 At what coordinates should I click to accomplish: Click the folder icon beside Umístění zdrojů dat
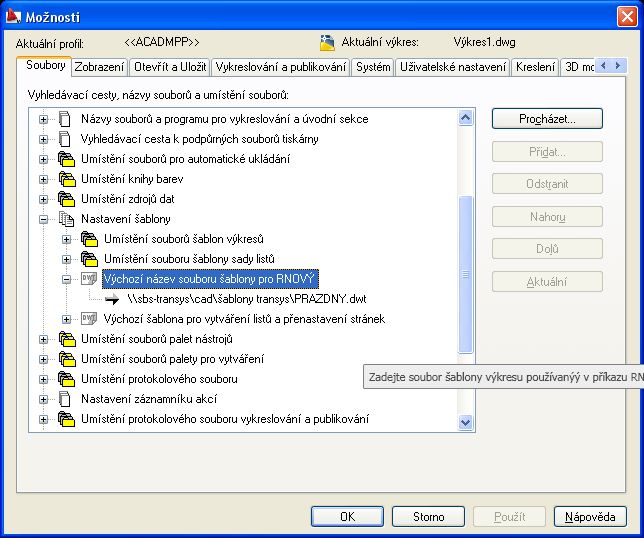[x=66, y=199]
